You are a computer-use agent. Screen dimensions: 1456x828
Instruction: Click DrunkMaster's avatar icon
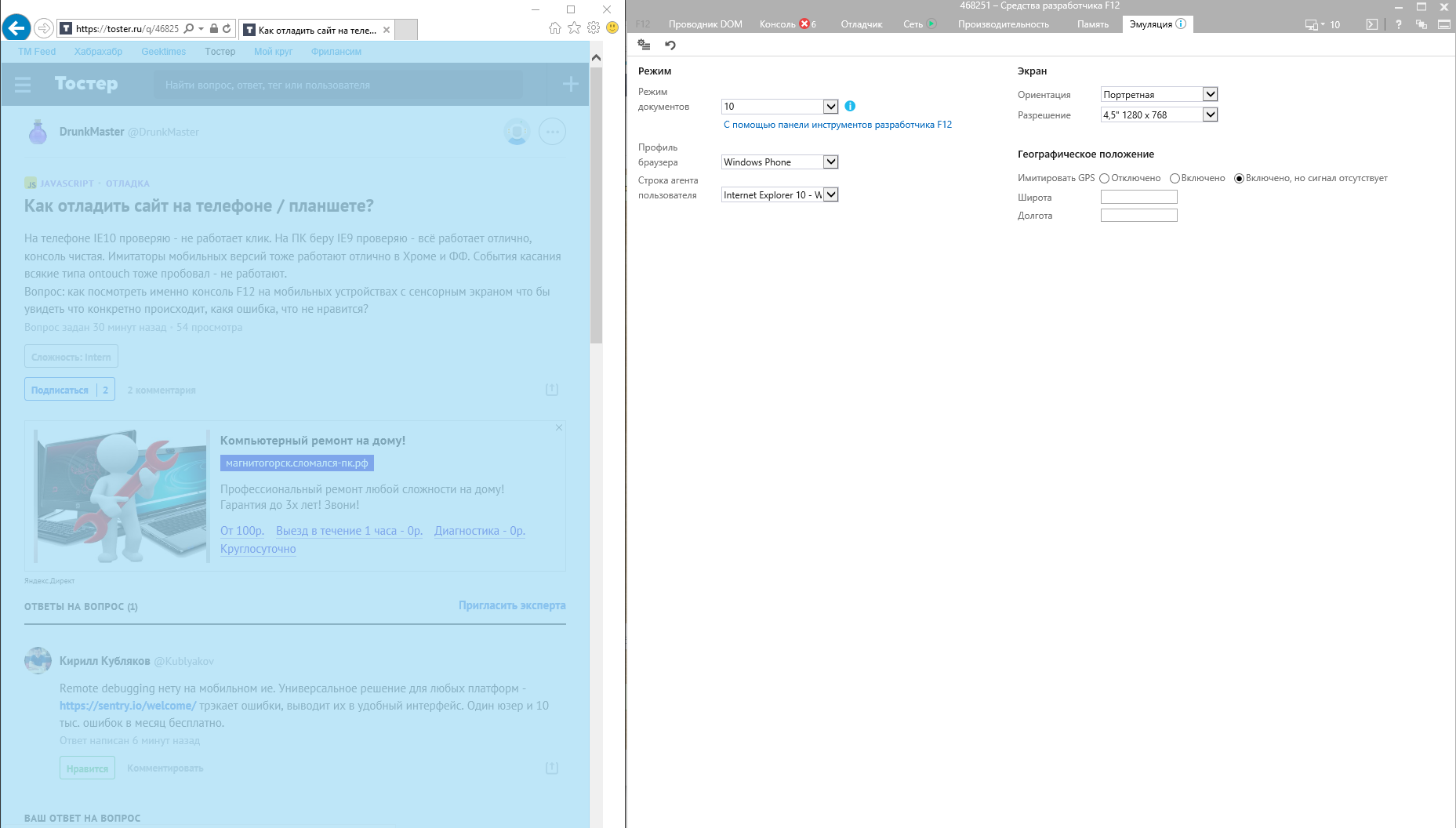pos(38,132)
